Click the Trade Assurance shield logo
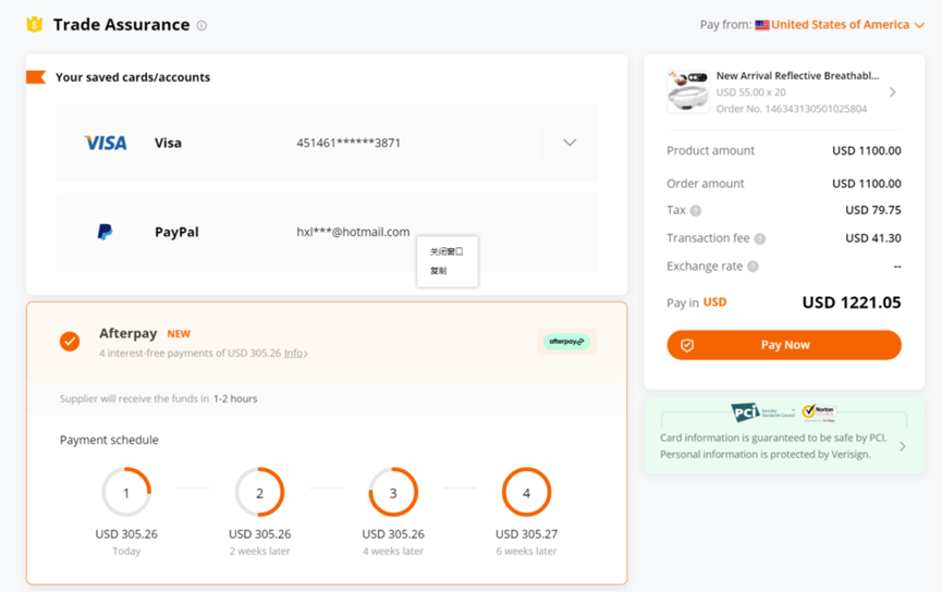The image size is (943, 593). pos(35,25)
